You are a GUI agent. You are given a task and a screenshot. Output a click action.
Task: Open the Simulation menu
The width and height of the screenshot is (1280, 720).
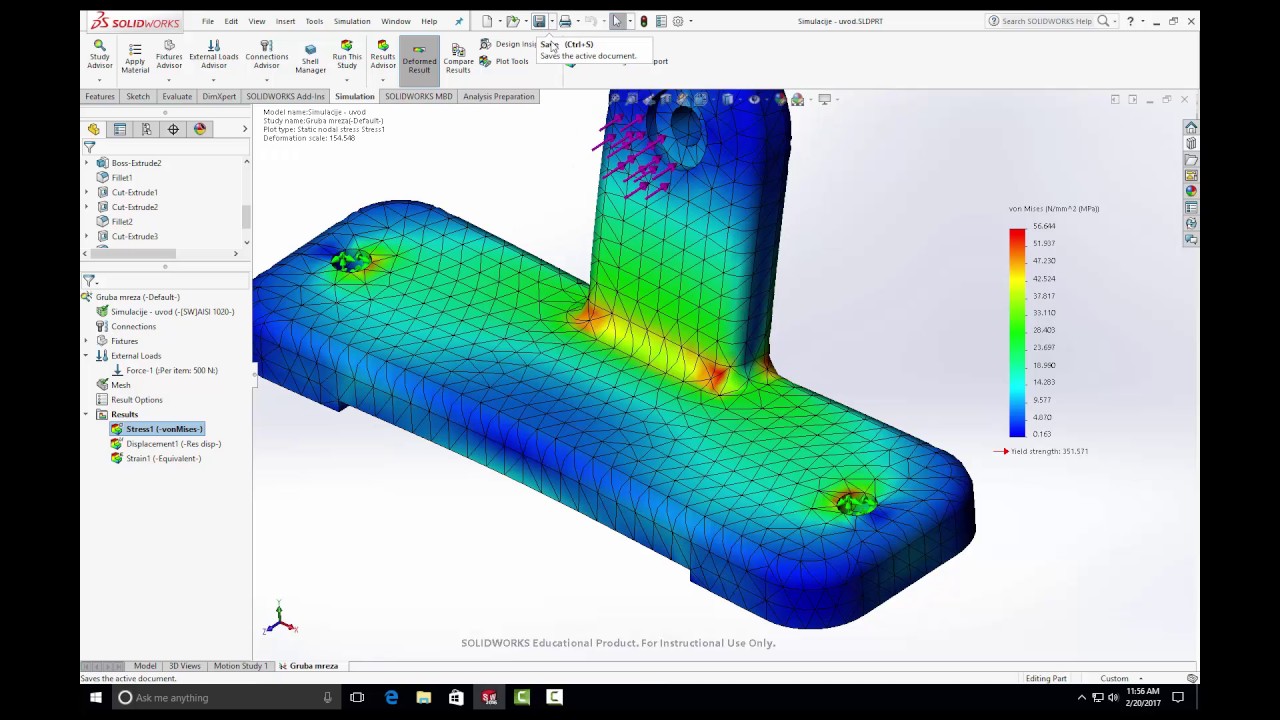point(352,21)
